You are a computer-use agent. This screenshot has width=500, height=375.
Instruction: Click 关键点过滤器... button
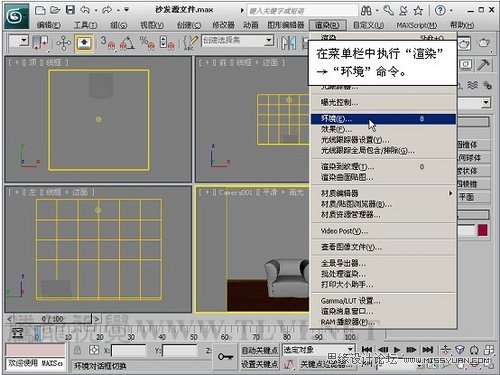[x=326, y=364]
